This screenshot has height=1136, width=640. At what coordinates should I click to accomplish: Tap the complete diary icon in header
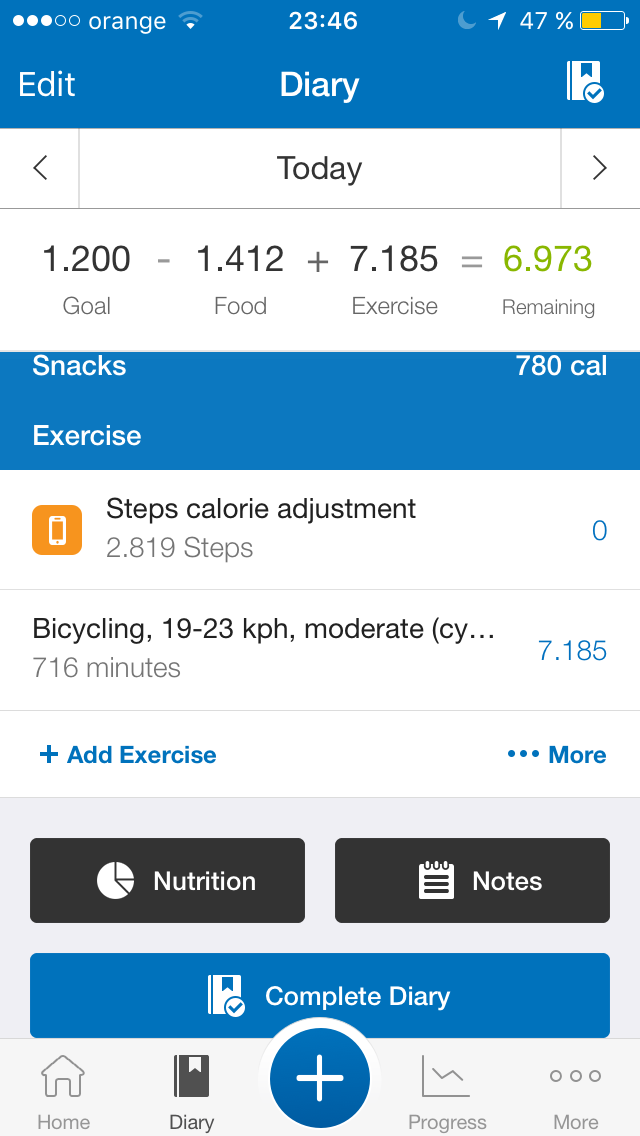pos(585,83)
